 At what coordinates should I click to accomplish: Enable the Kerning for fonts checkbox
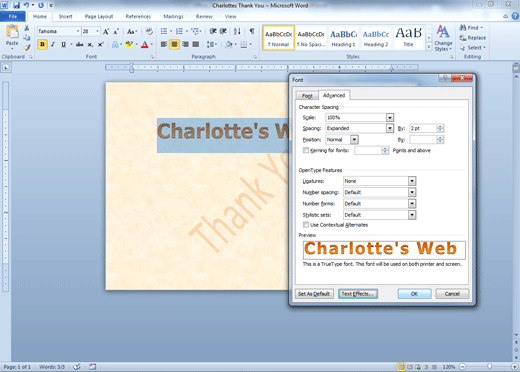pos(306,150)
